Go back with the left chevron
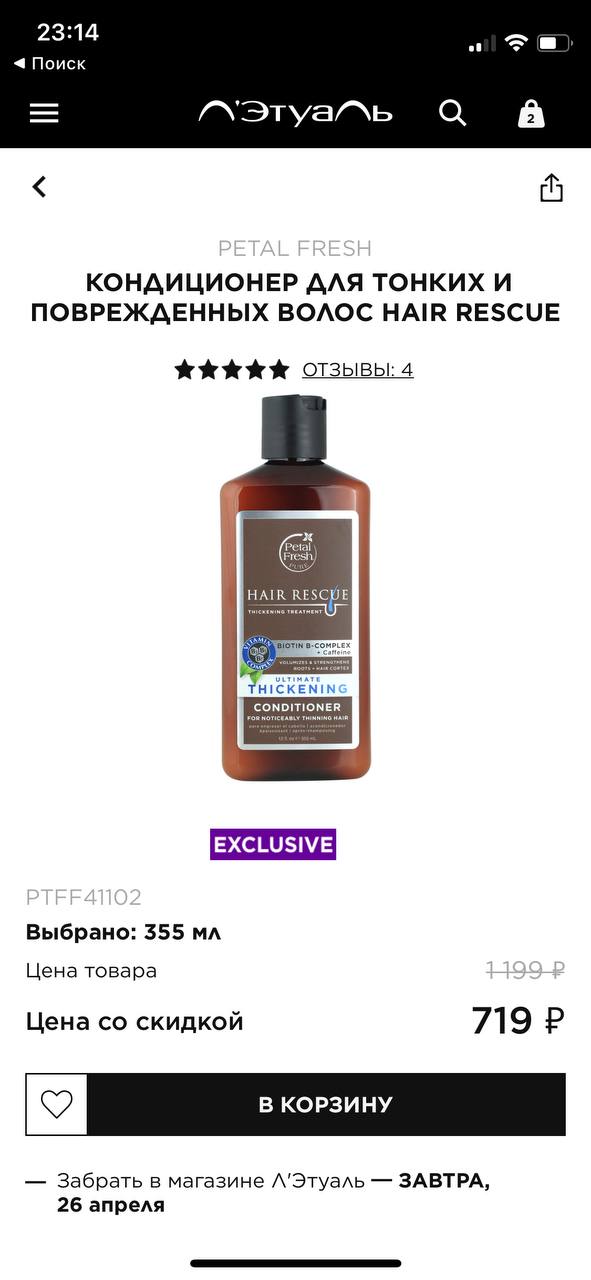591x1280 pixels. click(39, 186)
